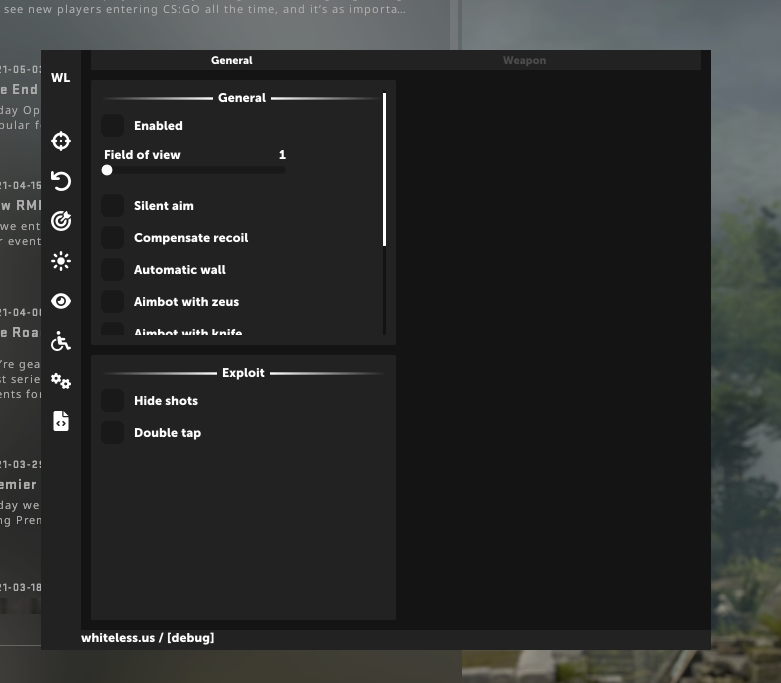This screenshot has width=781, height=683.
Task: Click the General panel vertical scrollbar
Action: point(384,170)
